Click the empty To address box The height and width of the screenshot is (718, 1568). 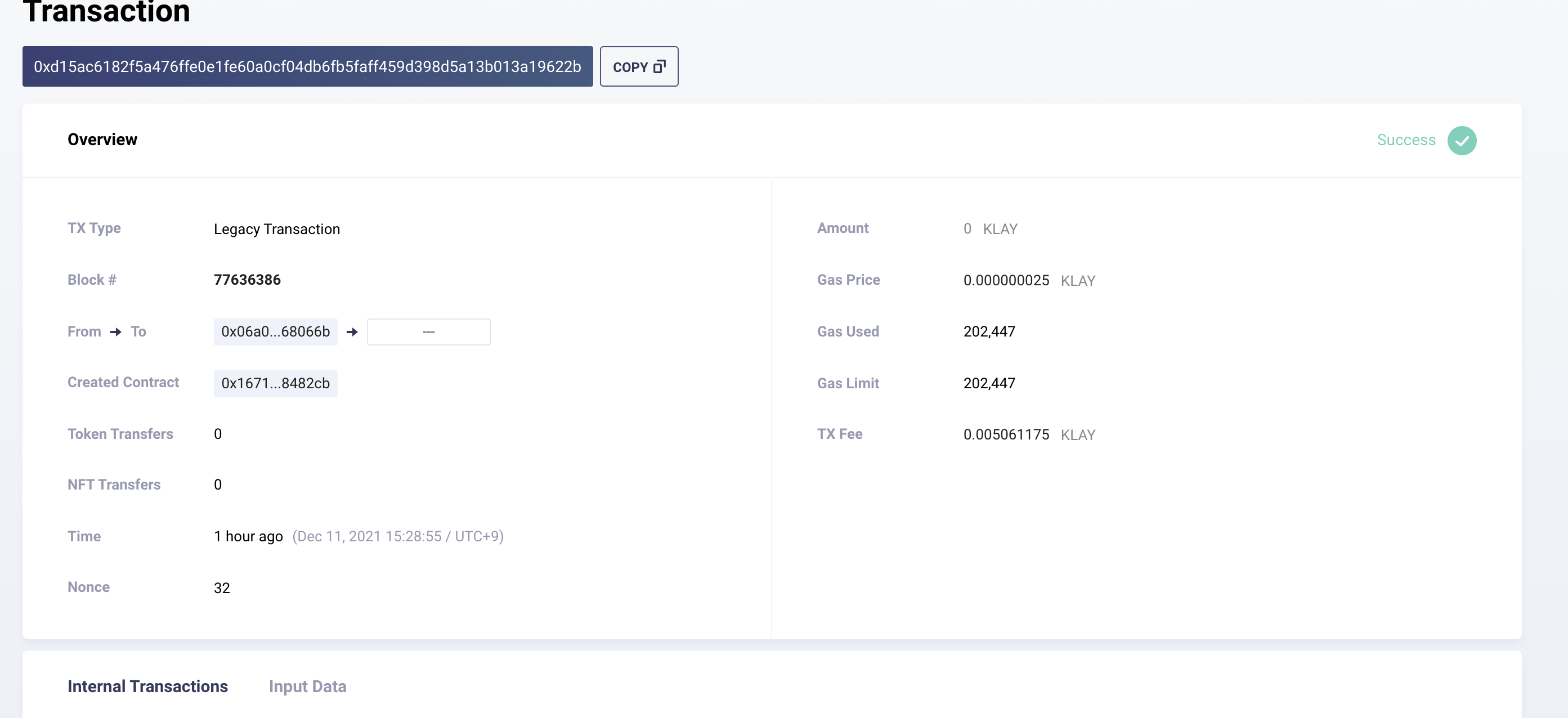(428, 331)
